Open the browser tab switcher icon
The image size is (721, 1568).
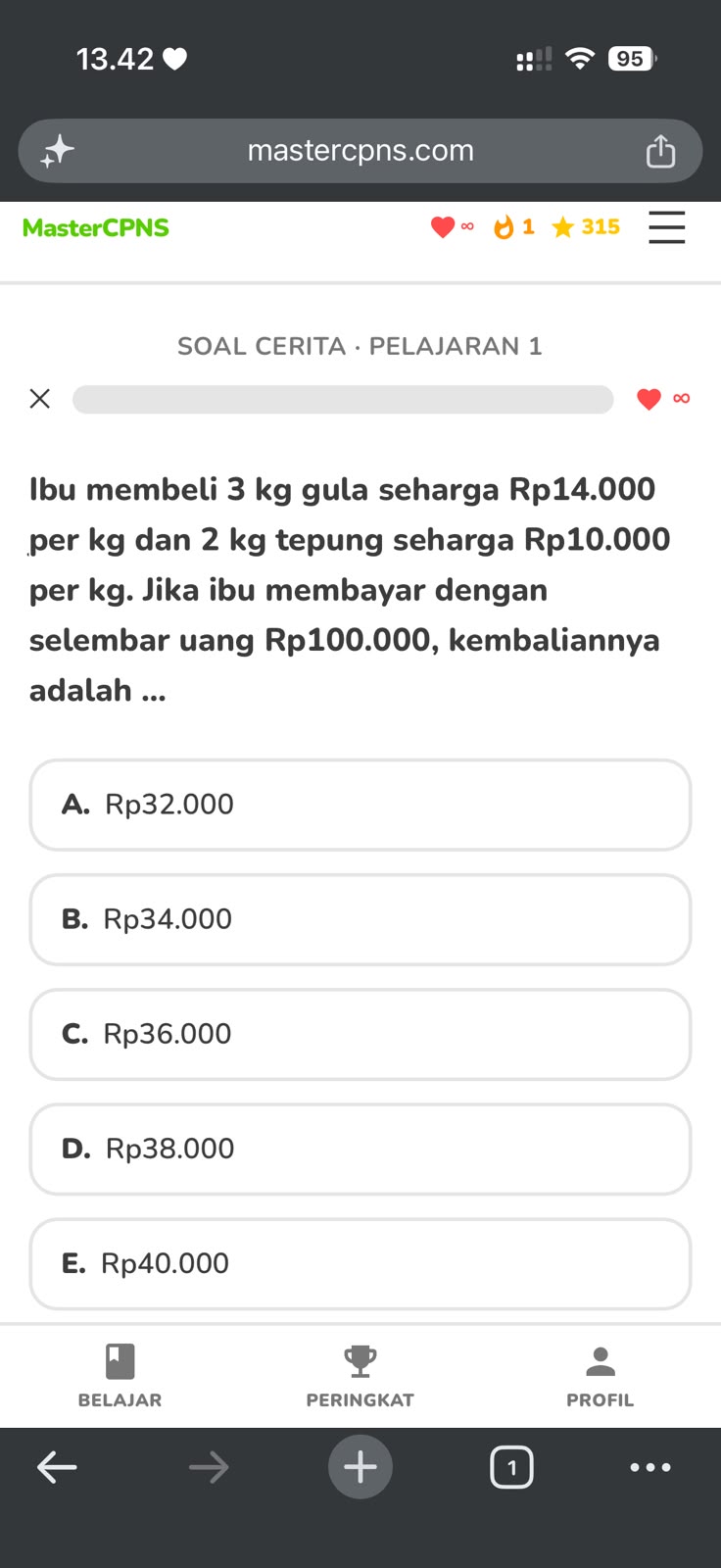click(511, 1467)
